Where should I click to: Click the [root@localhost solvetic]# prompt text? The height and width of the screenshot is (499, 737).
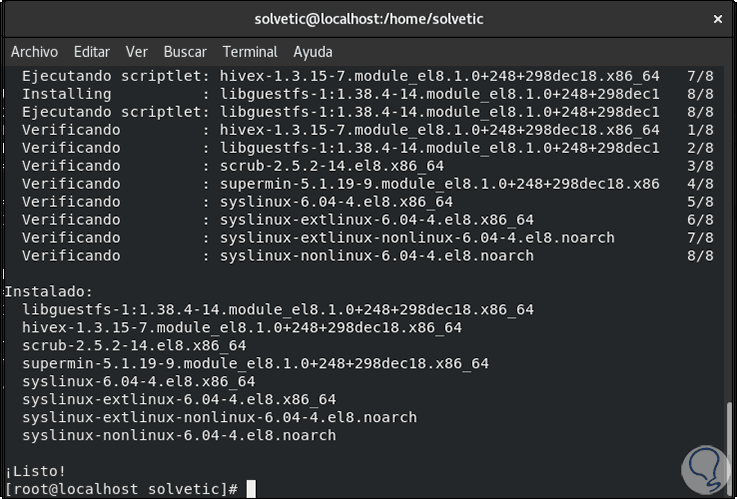click(121, 489)
